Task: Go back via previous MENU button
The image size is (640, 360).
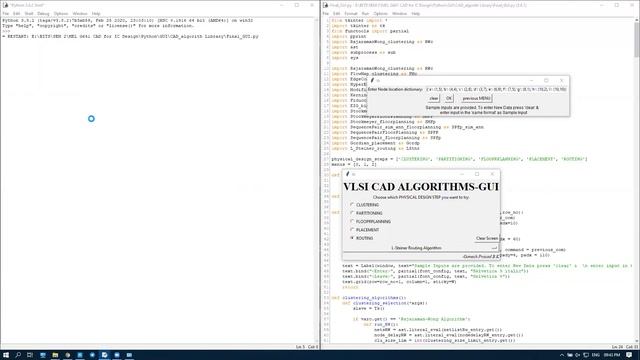Action: coord(476,98)
